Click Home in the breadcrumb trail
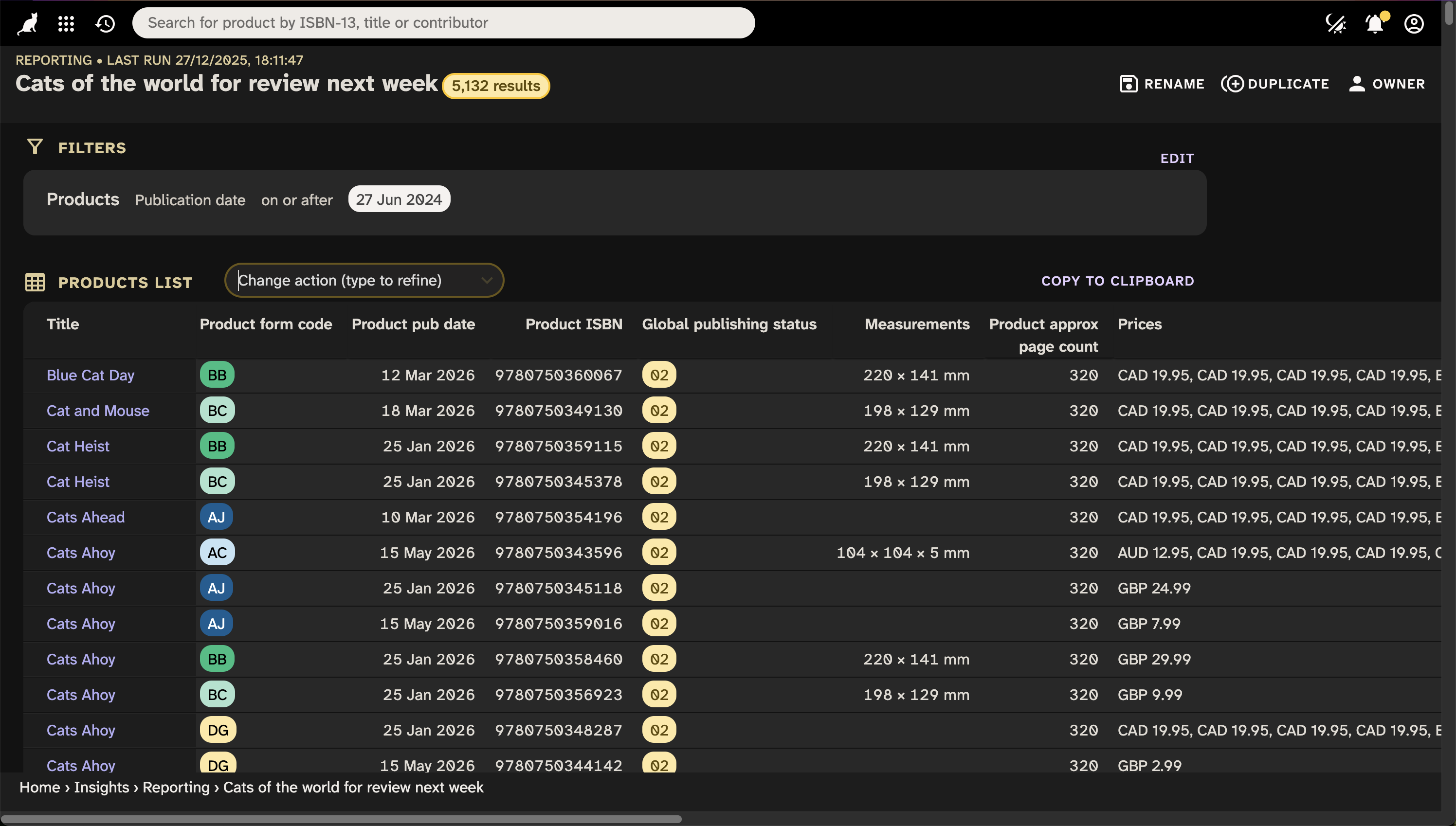The image size is (1456, 826). 38,788
